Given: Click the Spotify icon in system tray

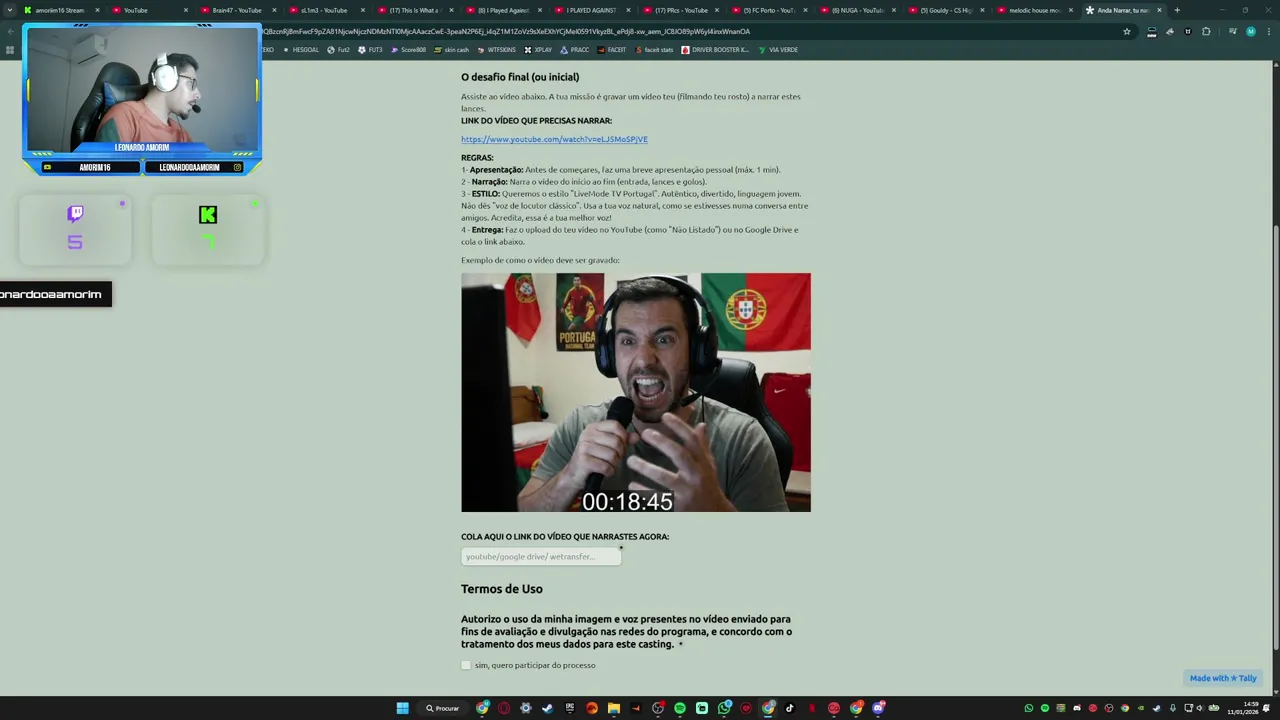Looking at the screenshot, I should [x=1045, y=708].
